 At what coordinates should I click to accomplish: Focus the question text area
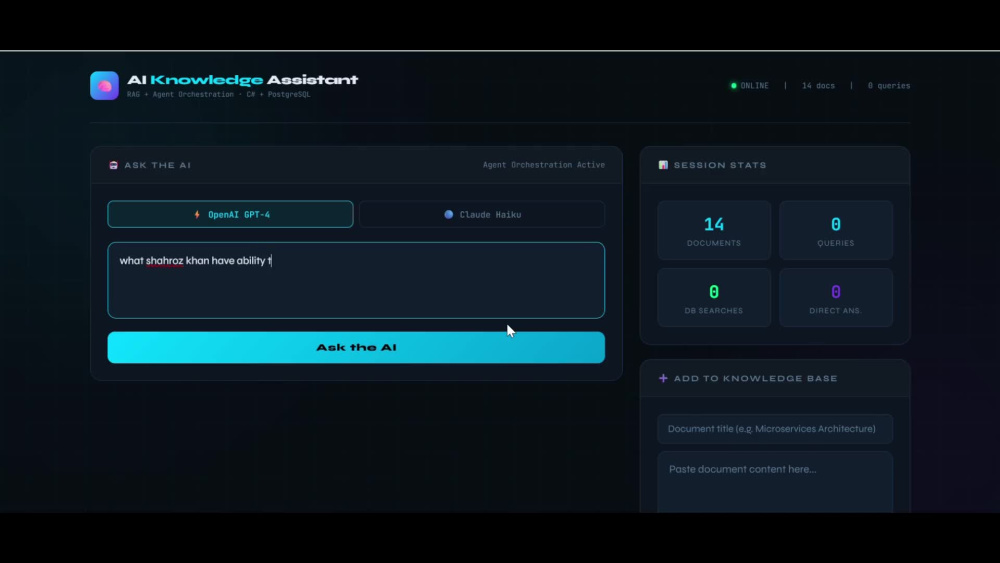click(x=356, y=280)
